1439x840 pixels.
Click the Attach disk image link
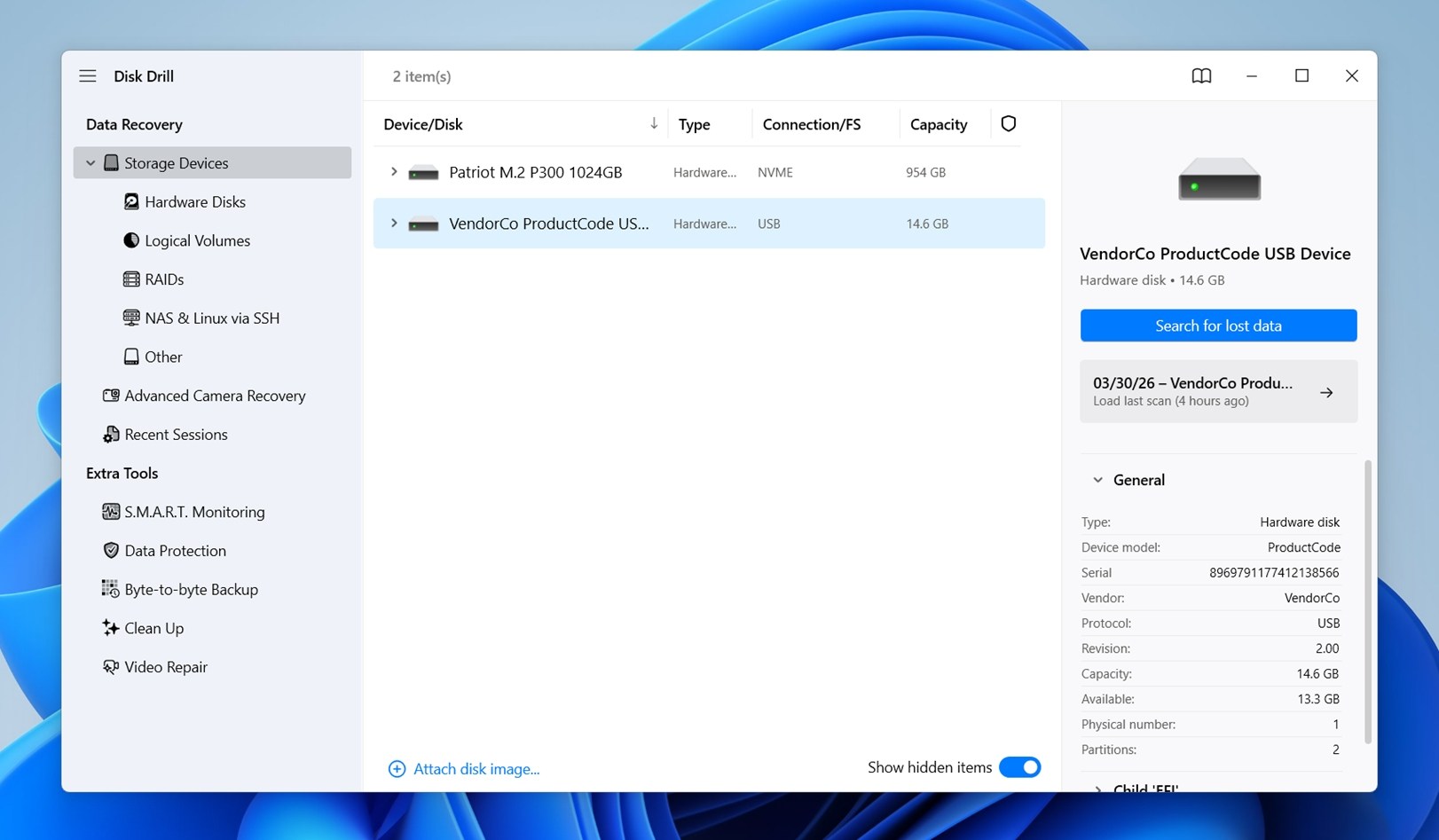[x=476, y=769]
